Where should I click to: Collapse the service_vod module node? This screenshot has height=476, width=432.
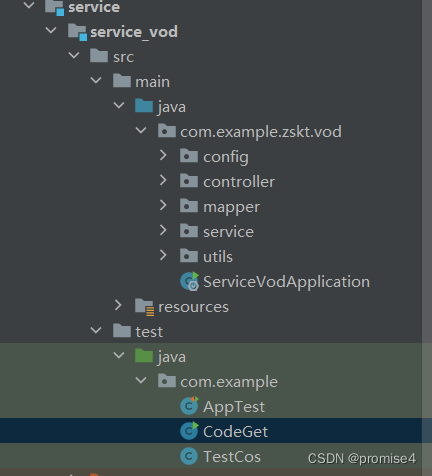51,30
